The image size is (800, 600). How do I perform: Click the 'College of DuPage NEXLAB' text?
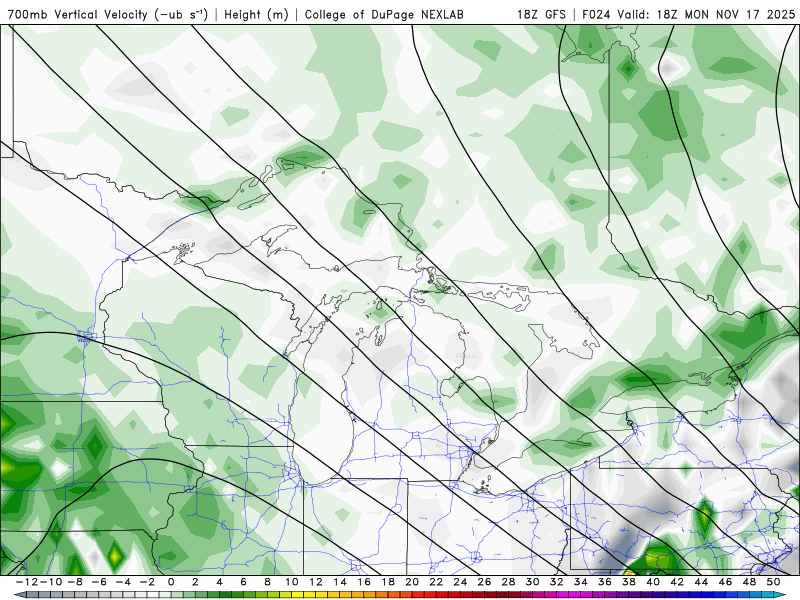pos(384,15)
